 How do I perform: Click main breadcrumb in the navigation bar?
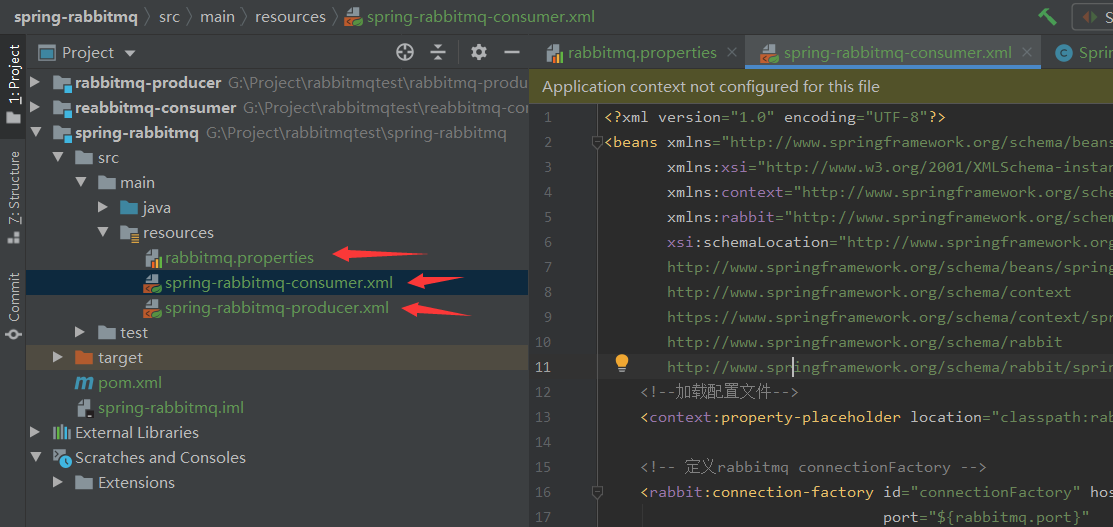217,16
